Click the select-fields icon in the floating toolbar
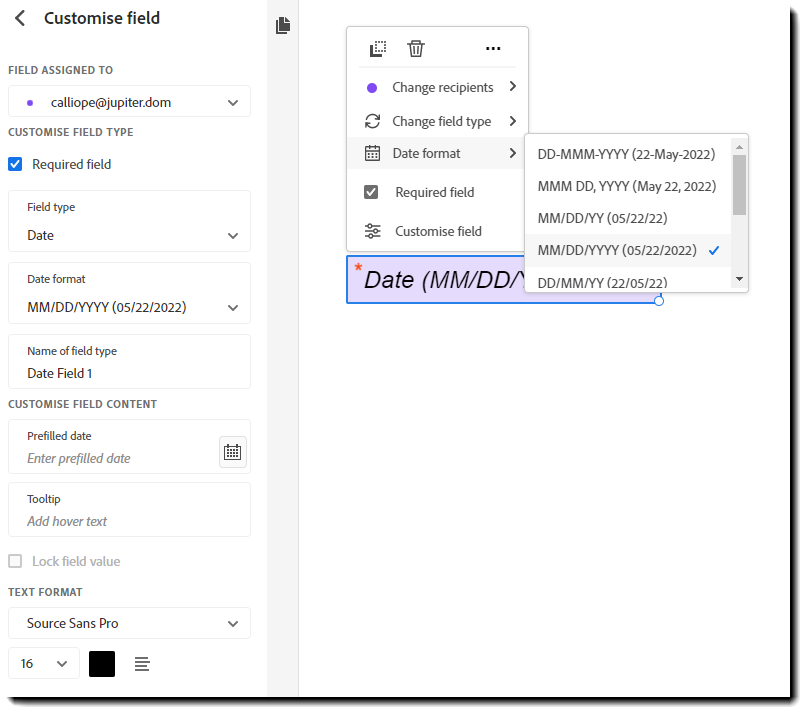This screenshot has width=800, height=707. (x=378, y=49)
